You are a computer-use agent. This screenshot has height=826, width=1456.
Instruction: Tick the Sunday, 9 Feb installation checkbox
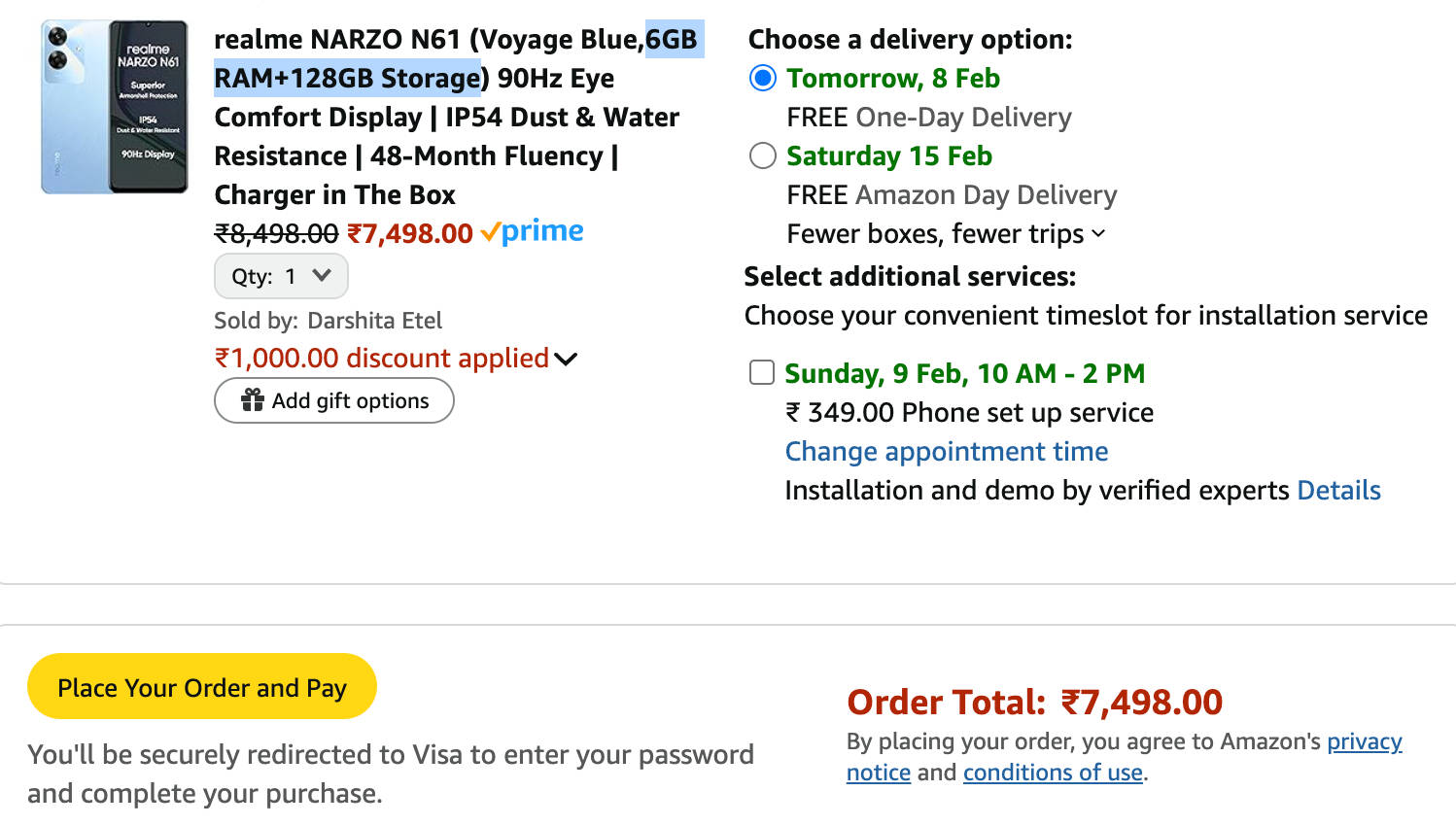pos(762,372)
